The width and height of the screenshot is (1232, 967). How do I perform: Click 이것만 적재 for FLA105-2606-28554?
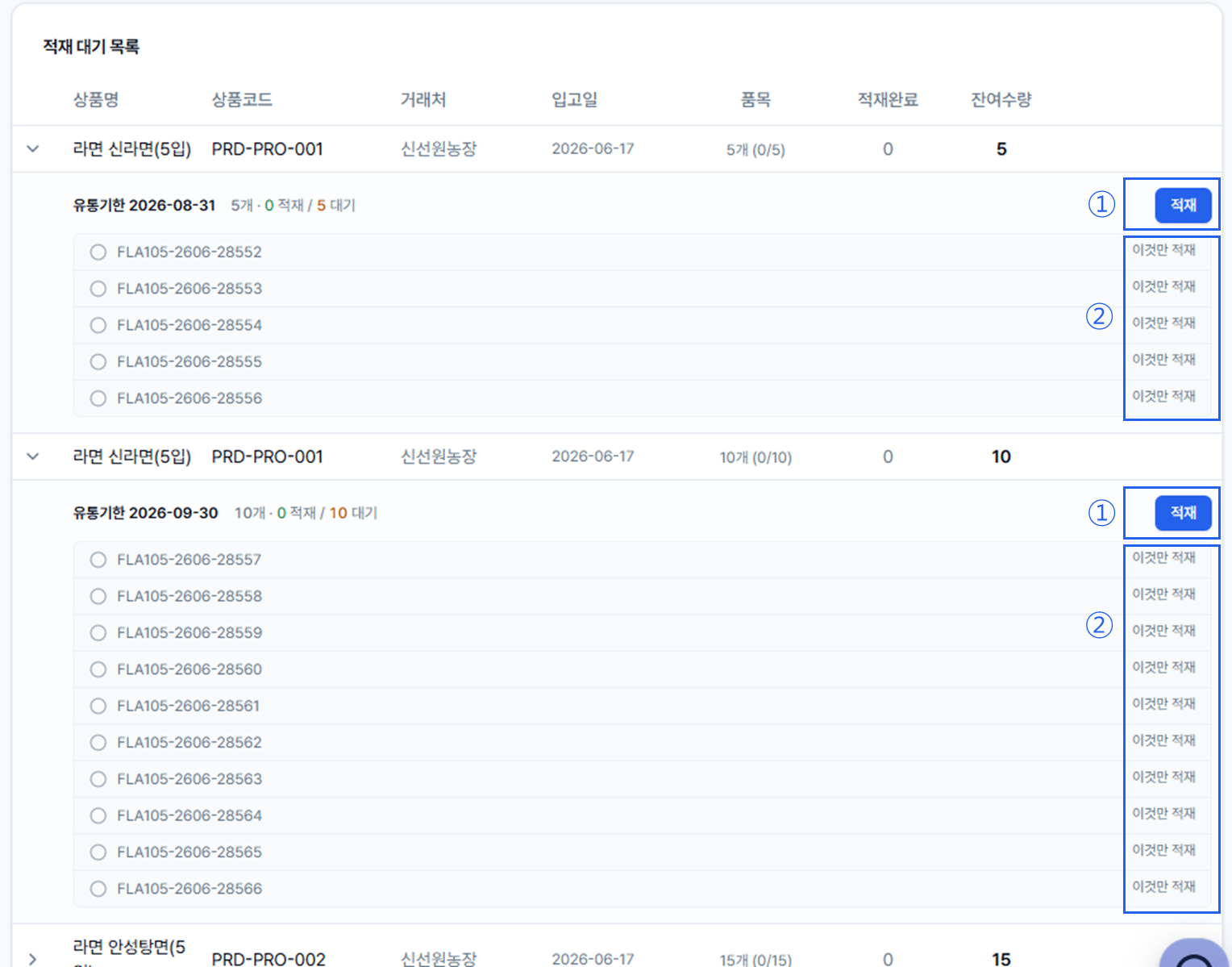(1163, 323)
